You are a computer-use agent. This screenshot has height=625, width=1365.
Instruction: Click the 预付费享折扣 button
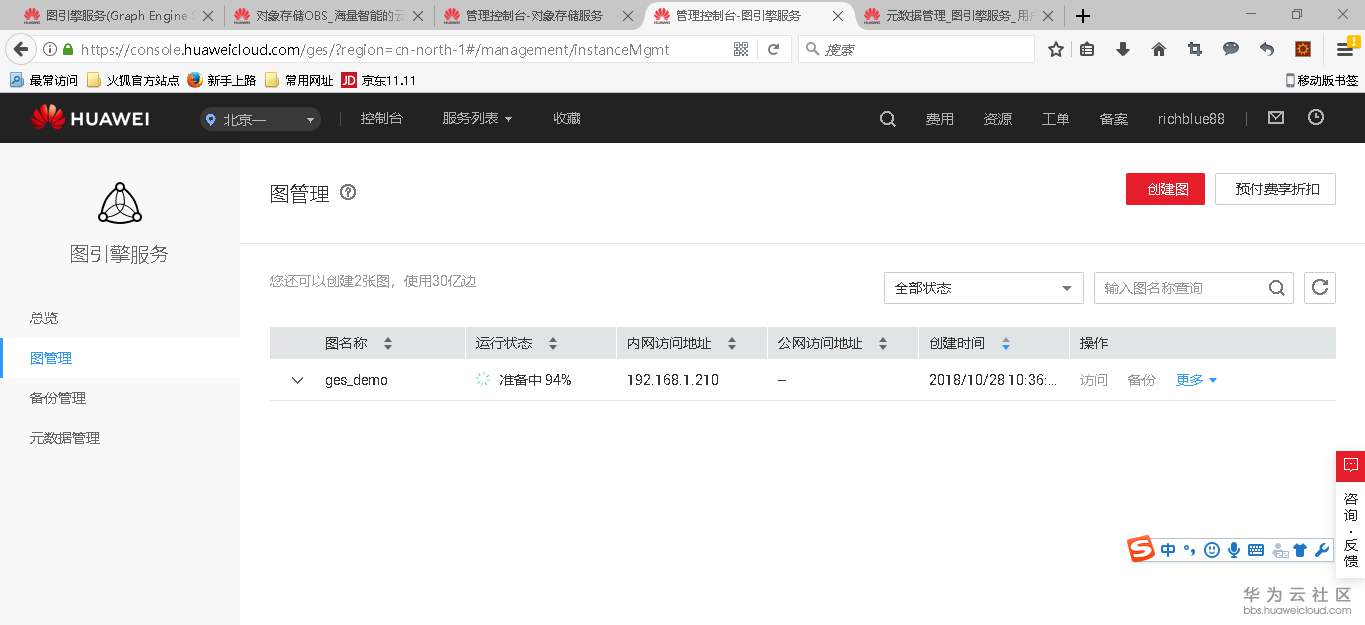[1275, 189]
